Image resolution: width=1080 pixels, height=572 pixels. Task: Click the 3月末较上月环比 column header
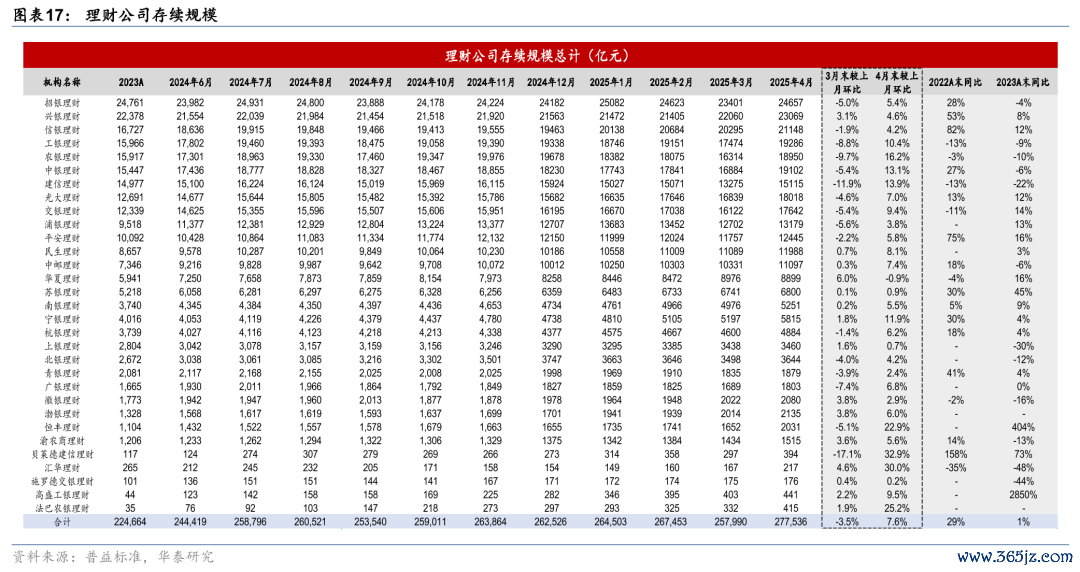coord(847,82)
